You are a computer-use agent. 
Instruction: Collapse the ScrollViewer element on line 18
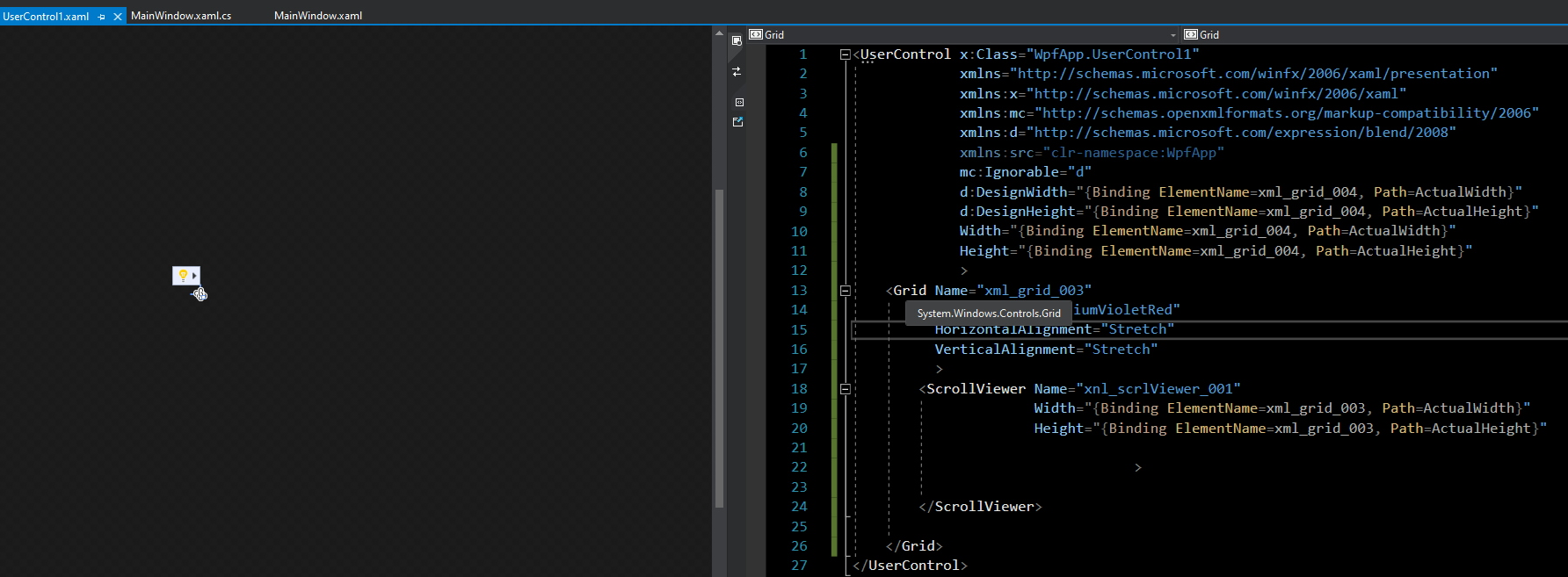point(846,388)
